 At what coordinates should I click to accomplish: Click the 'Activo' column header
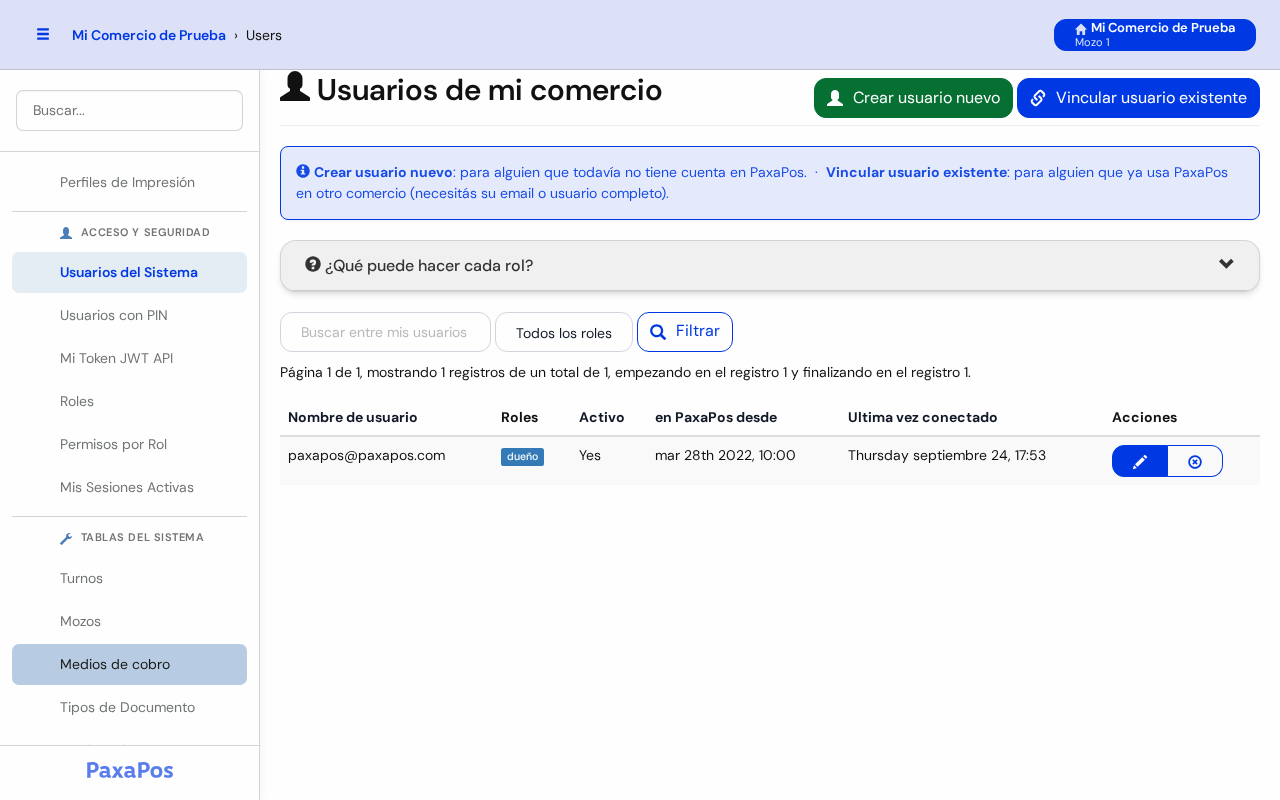pos(602,417)
